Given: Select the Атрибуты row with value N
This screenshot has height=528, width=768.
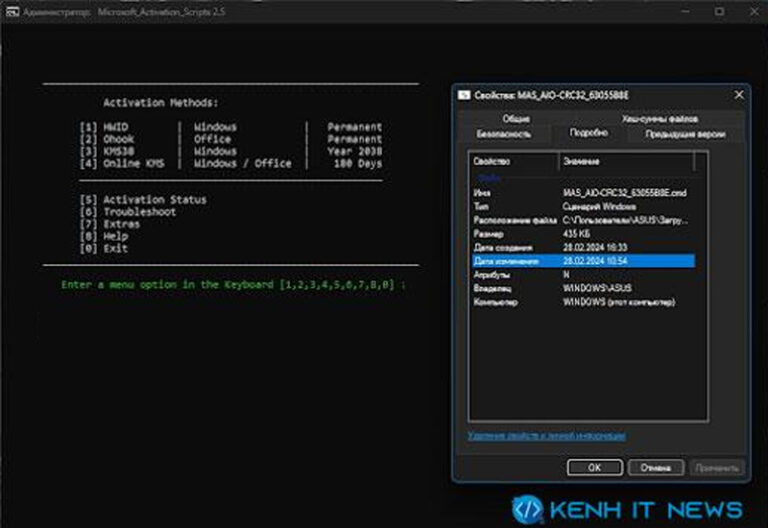Looking at the screenshot, I should click(583, 275).
